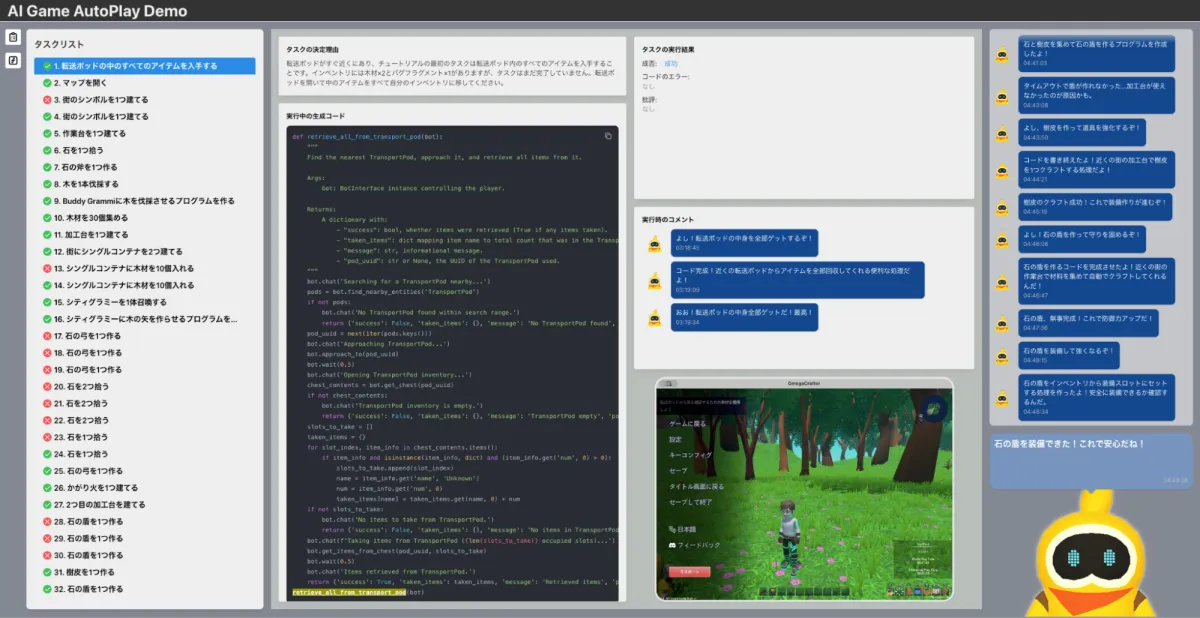Click the green check on task 2
The height and width of the screenshot is (618, 1200).
coord(47,83)
